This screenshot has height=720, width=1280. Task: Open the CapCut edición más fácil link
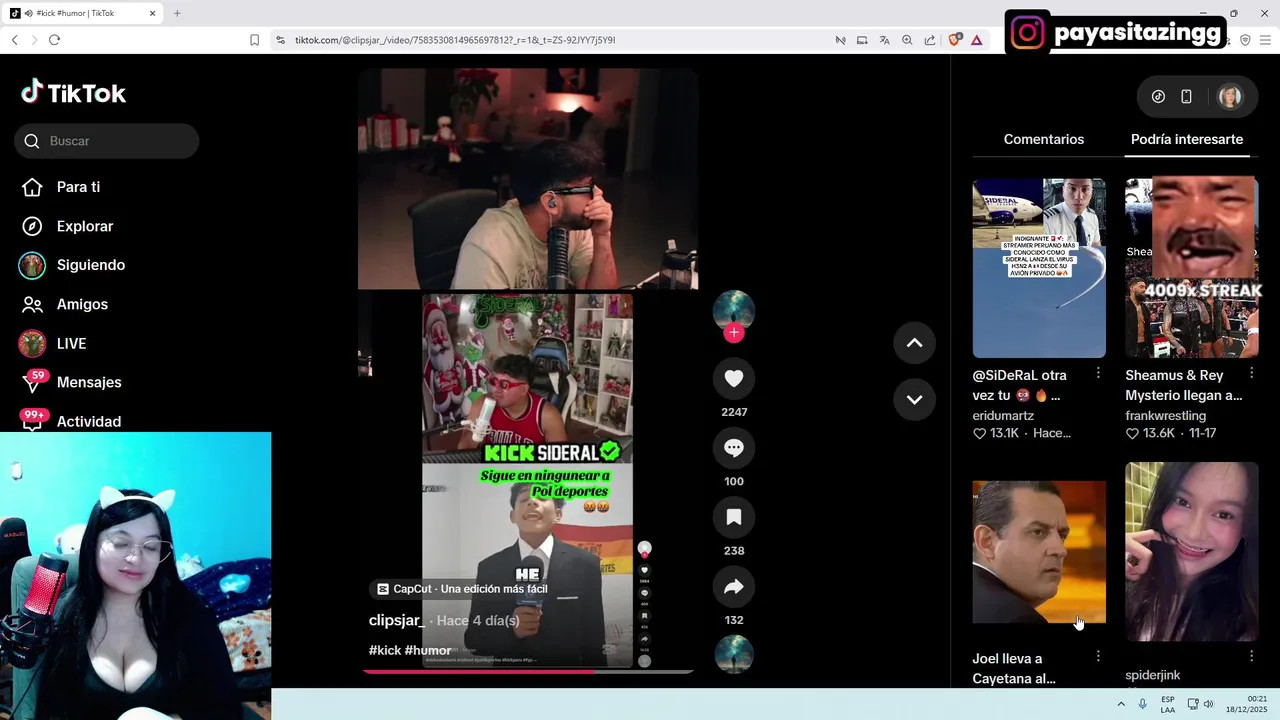[462, 589]
